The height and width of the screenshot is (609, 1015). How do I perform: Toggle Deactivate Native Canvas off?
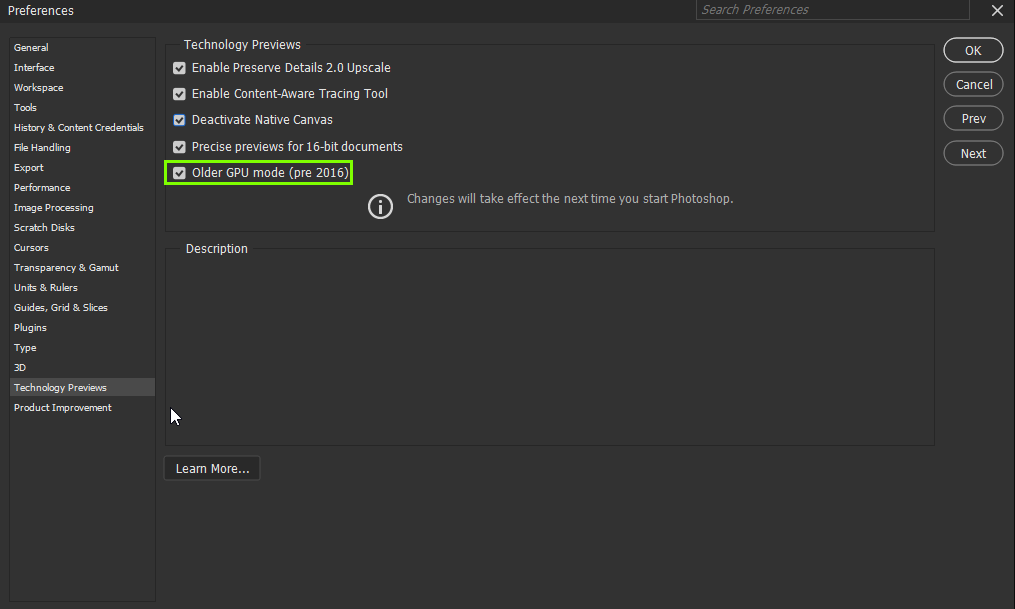pos(179,120)
